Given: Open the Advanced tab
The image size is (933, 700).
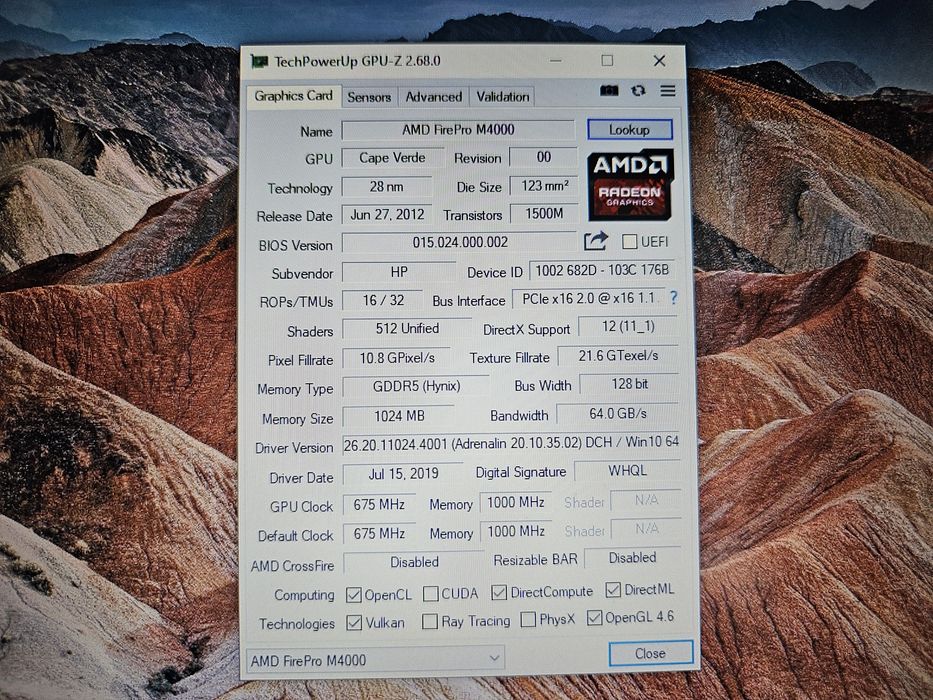Looking at the screenshot, I should 434,97.
